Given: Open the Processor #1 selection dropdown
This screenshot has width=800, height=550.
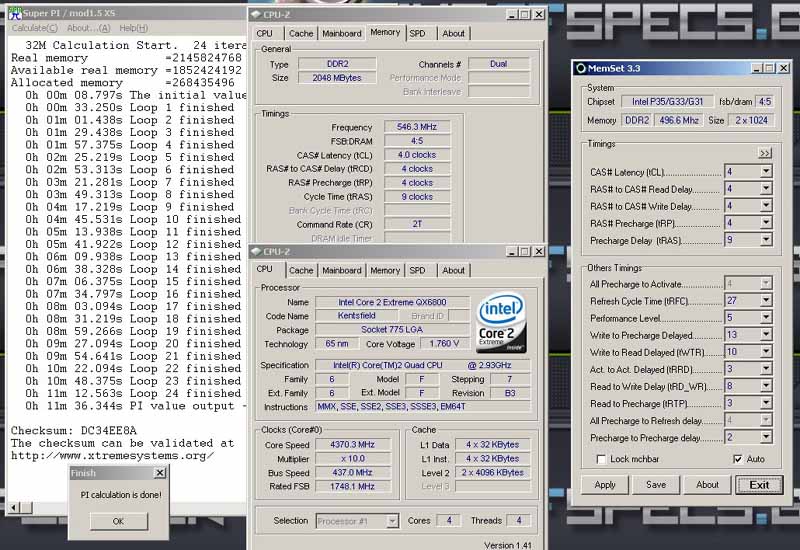Looking at the screenshot, I should point(392,521).
